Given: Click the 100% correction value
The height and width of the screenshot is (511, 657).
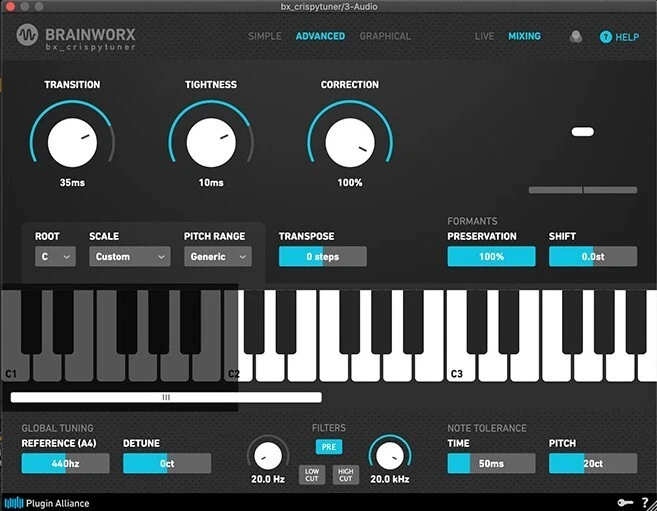Looking at the screenshot, I should click(x=350, y=183).
